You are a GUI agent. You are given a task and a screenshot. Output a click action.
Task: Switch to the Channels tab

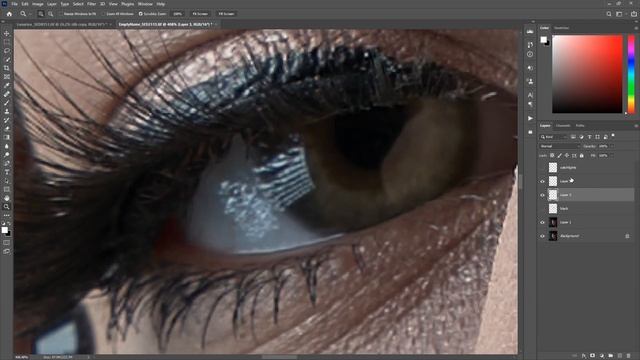click(x=563, y=126)
